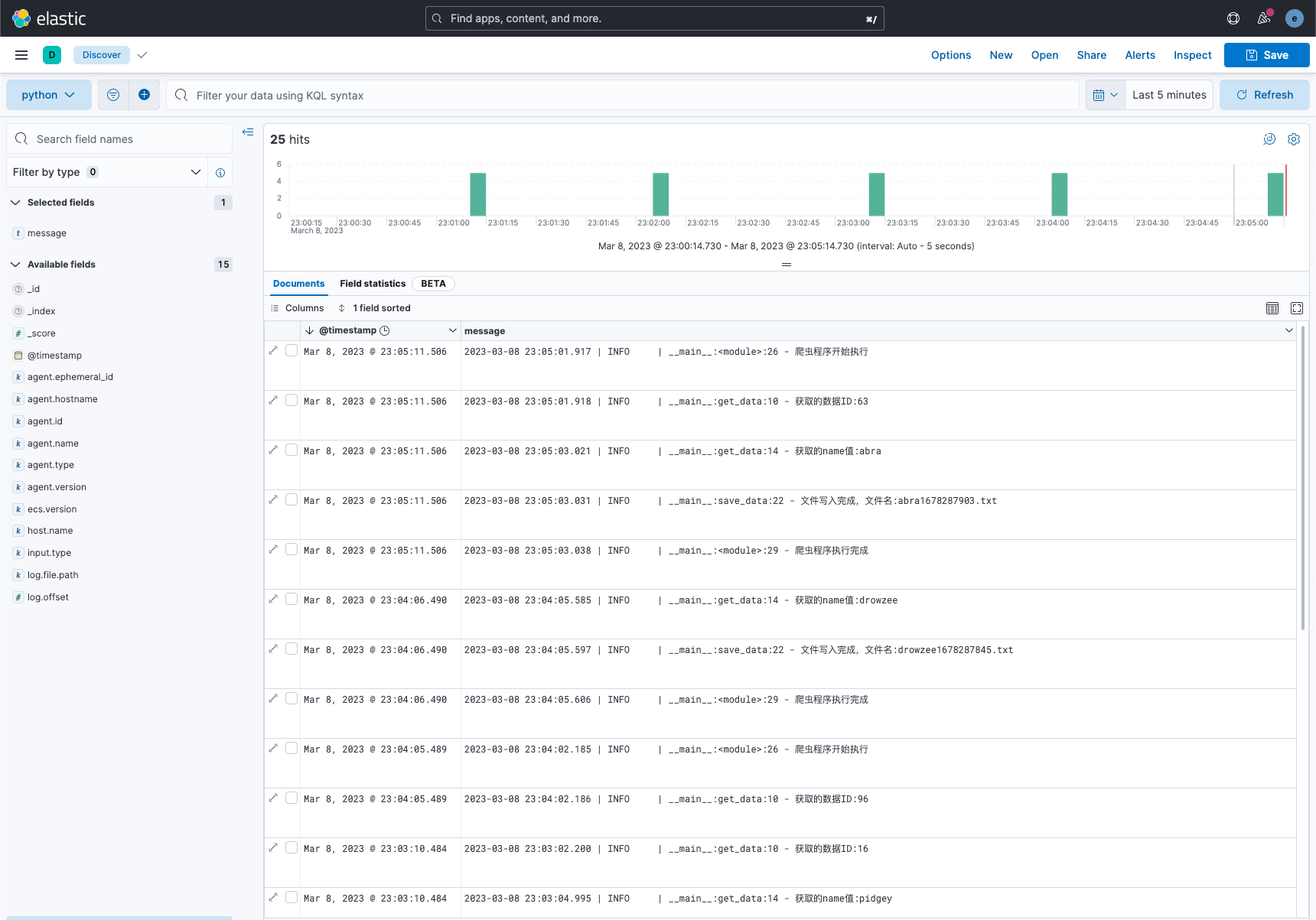
Task: Select the row with name值:drowzee
Action: pyautogui.click(x=292, y=599)
